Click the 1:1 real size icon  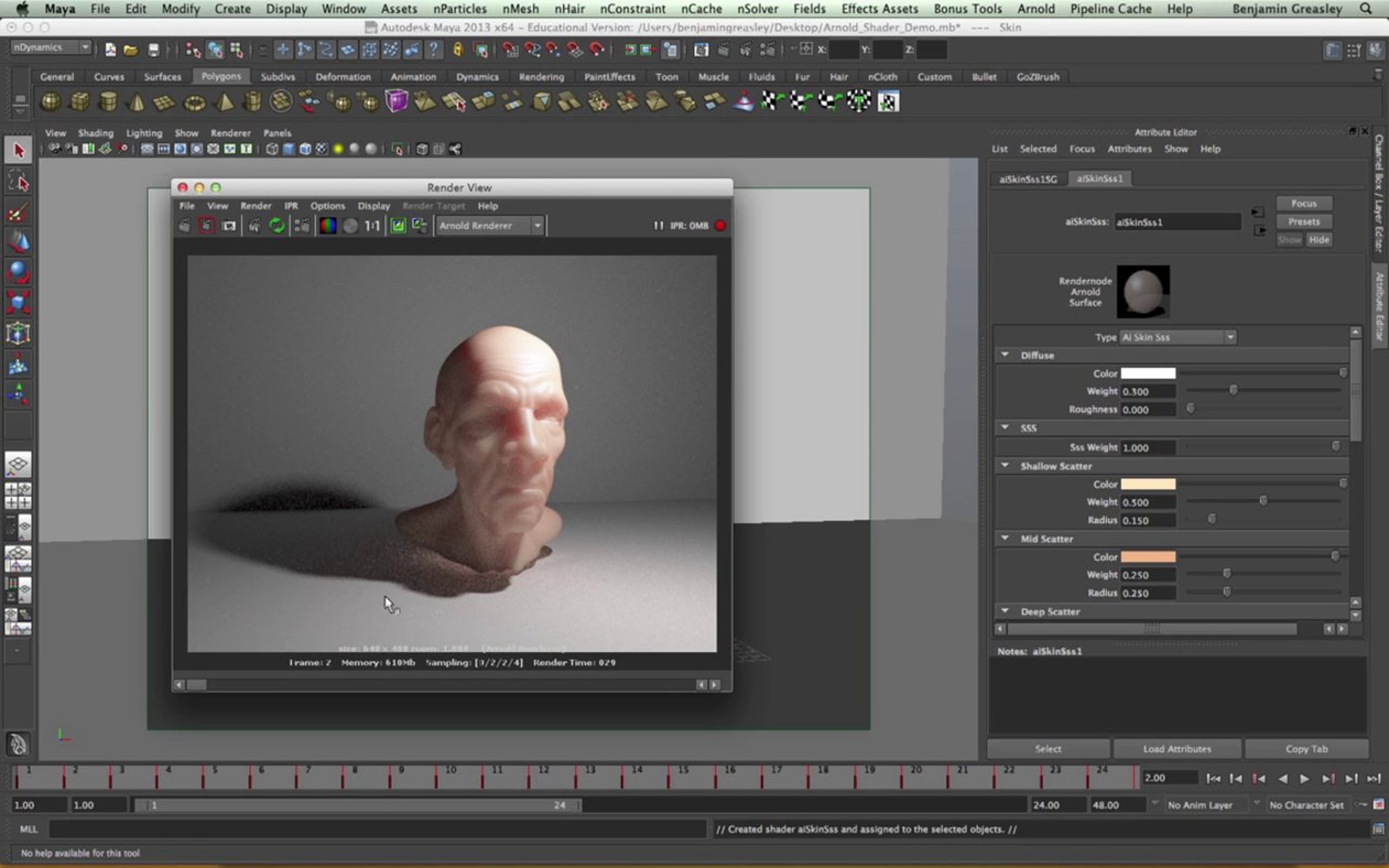(372, 226)
